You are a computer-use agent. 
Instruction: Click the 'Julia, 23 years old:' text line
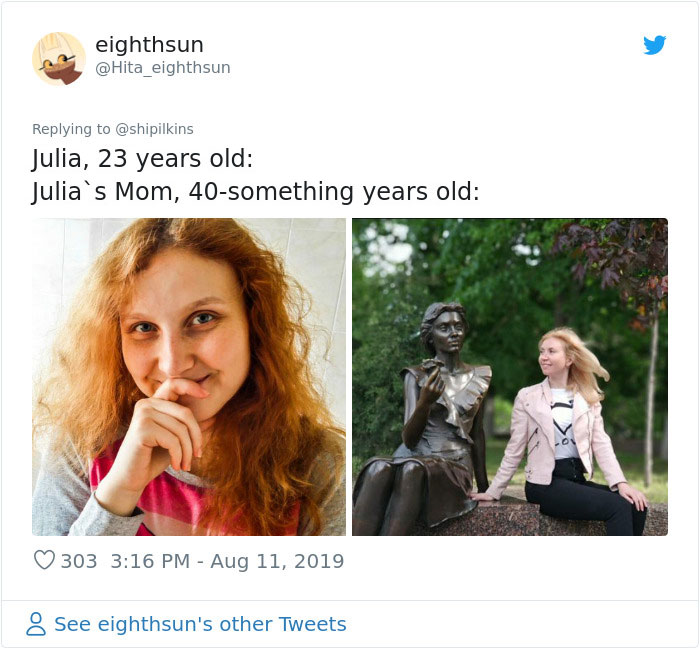pos(142,158)
